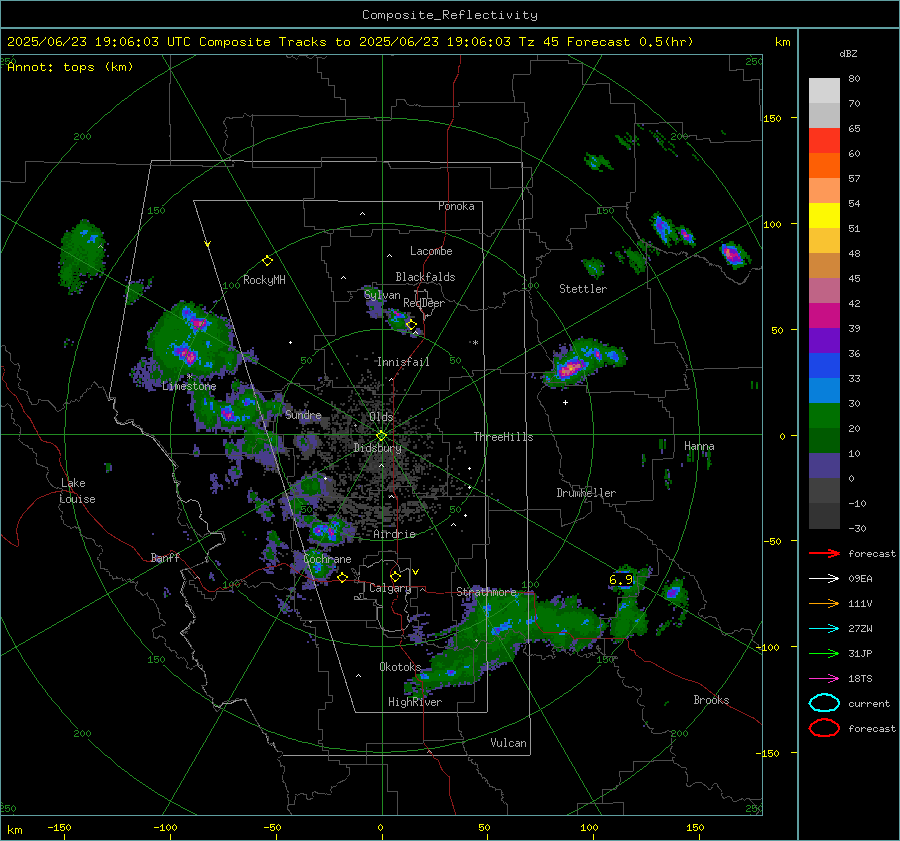900x841 pixels.
Task: Click the Innisfail city label
Action: pos(403,362)
